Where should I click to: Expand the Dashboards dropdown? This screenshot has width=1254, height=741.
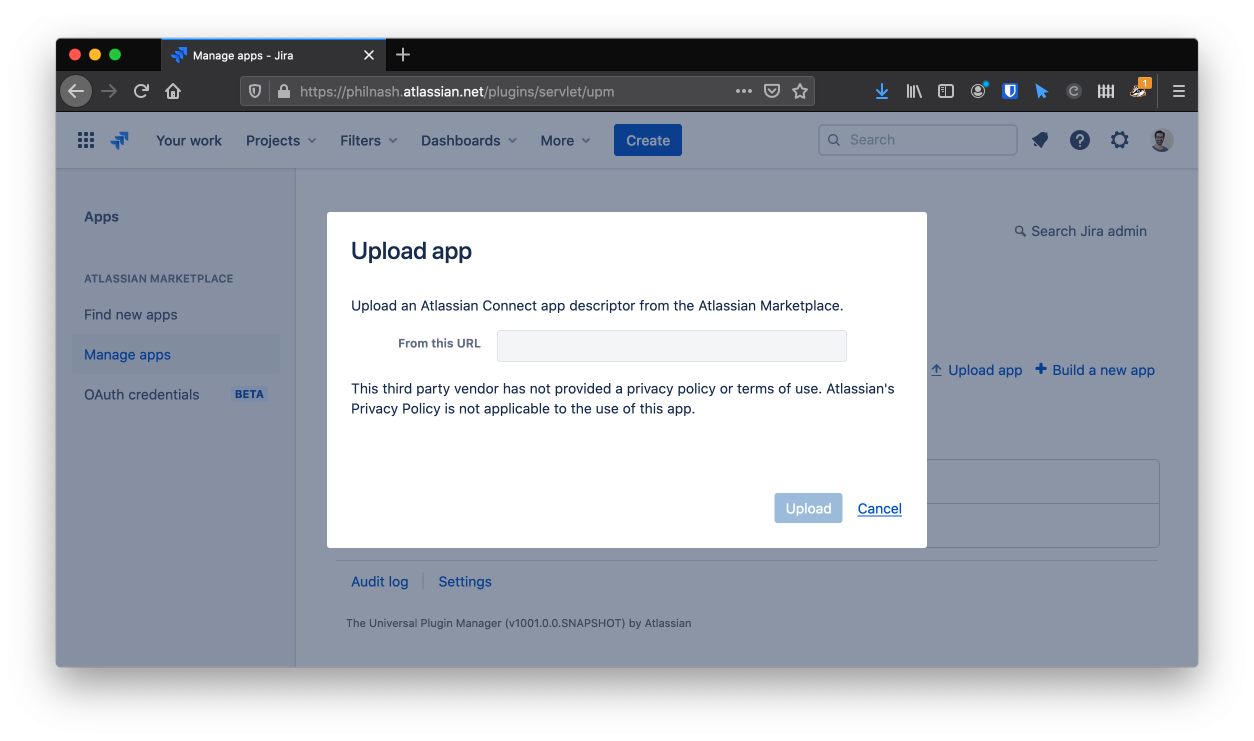[x=469, y=140]
